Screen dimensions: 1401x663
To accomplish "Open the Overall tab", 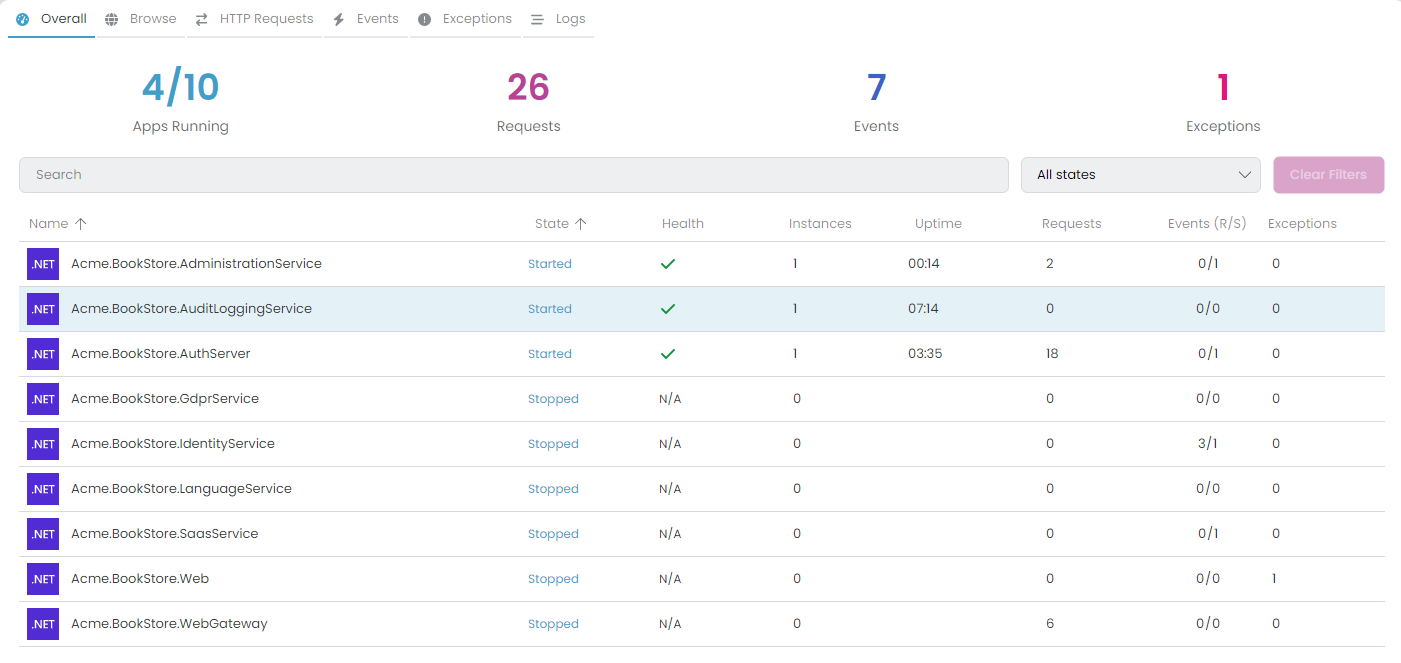I will click(x=51, y=19).
